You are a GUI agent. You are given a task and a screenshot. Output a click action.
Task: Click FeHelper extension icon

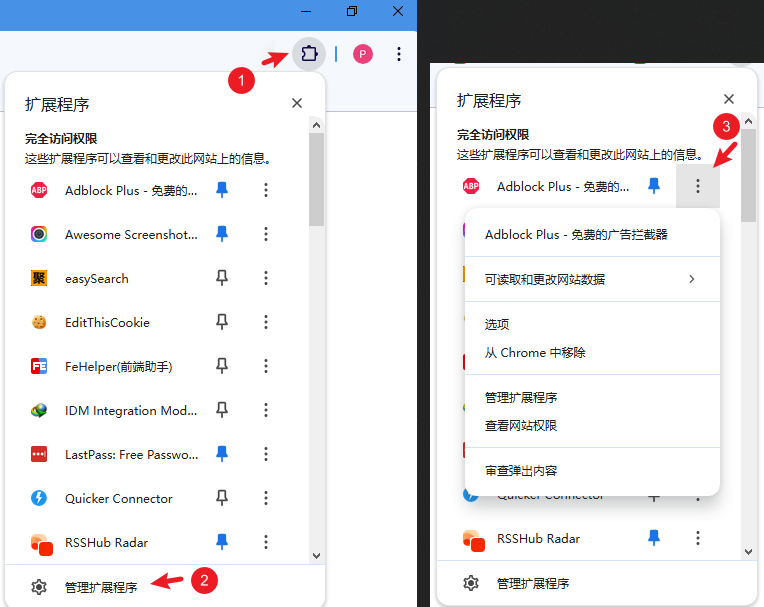point(39,366)
